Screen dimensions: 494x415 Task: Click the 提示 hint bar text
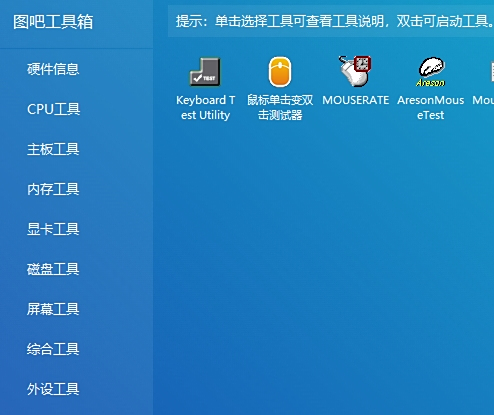[335, 21]
